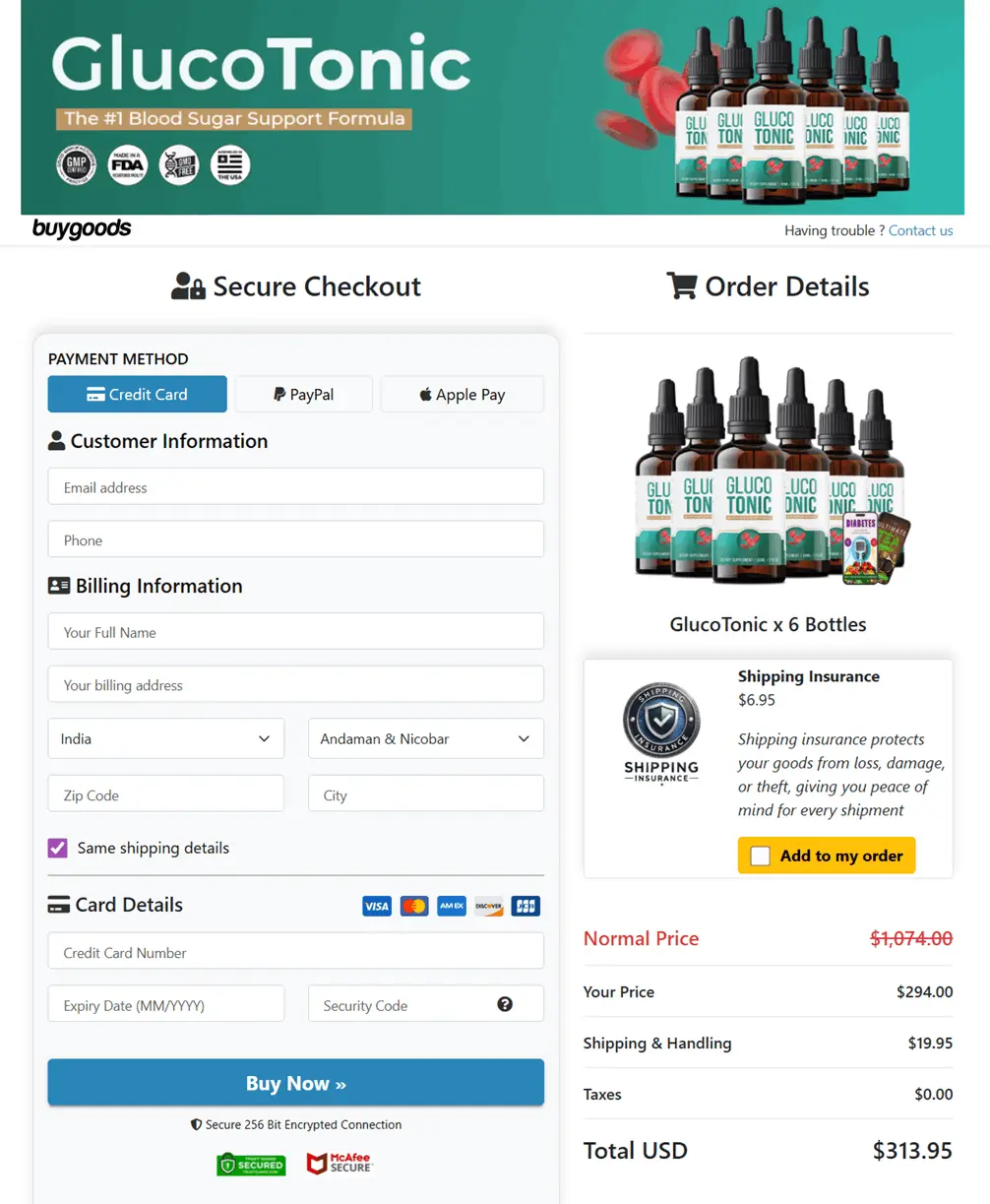Screen dimensions: 990x1204
Task: Click the Visa card icon
Action: [377, 906]
